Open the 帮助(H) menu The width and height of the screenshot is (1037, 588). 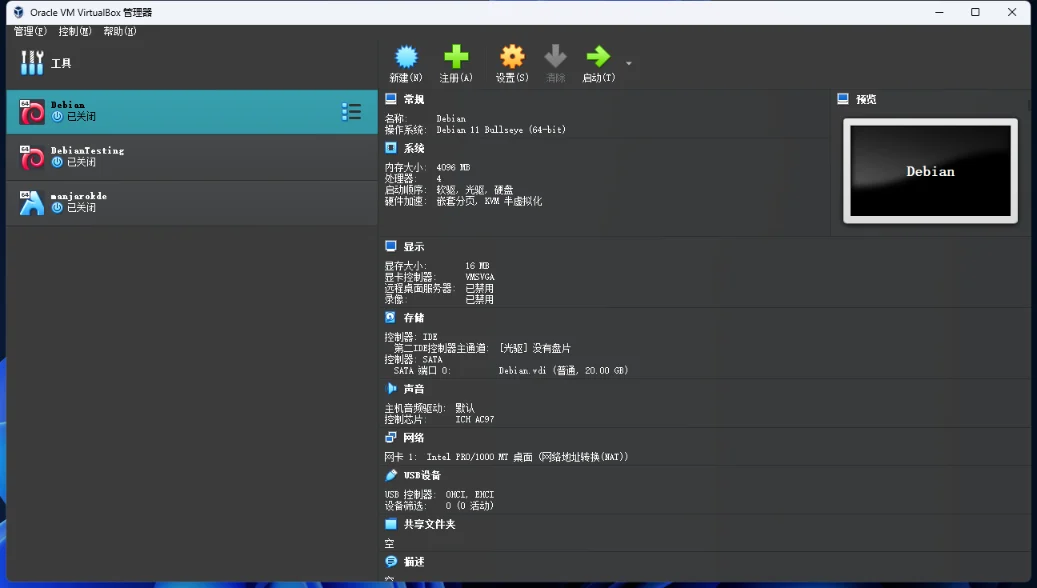pyautogui.click(x=120, y=31)
